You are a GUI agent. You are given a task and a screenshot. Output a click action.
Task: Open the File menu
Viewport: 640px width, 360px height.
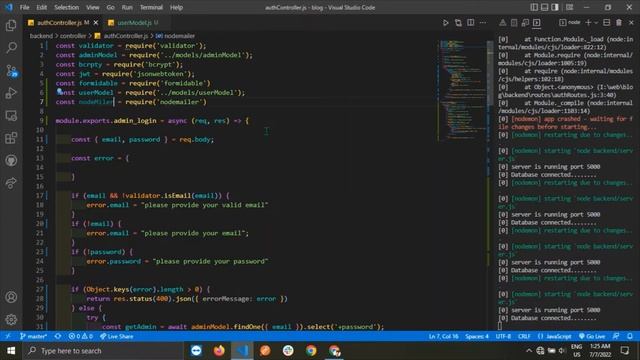(24, 7)
